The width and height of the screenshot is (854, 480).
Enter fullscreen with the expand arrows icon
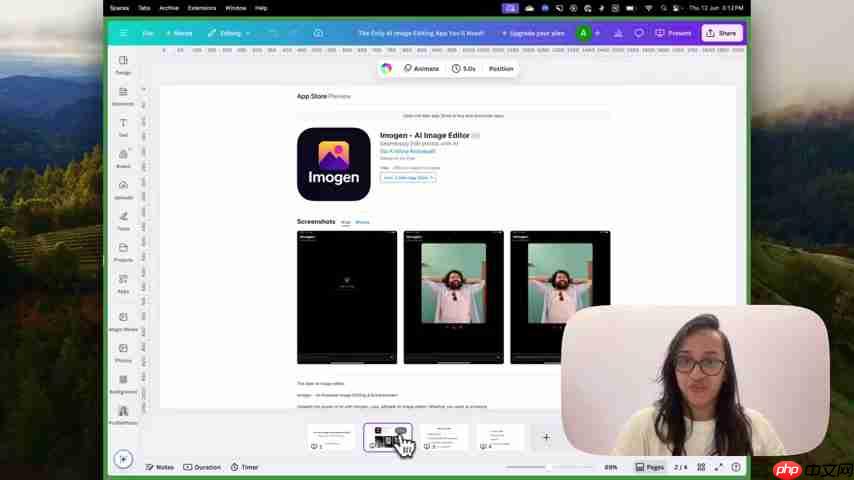point(719,467)
